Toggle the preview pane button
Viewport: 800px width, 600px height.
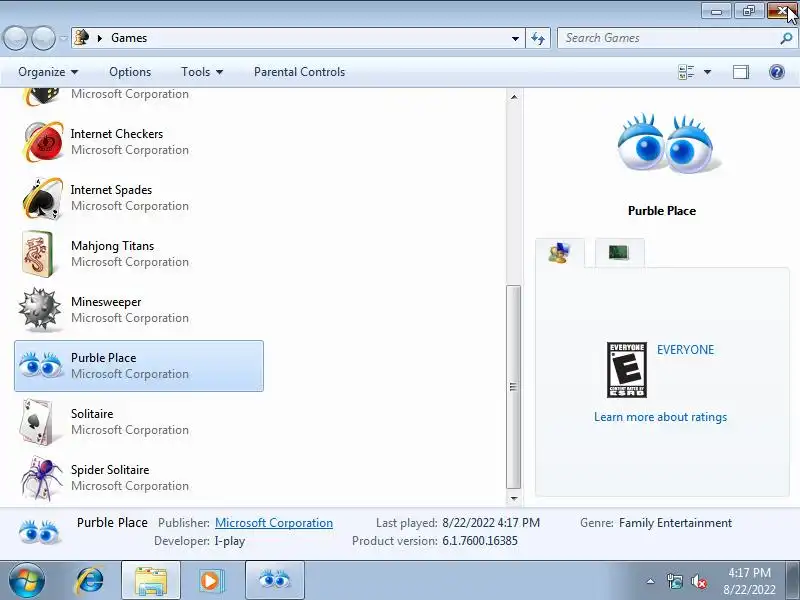click(x=741, y=72)
